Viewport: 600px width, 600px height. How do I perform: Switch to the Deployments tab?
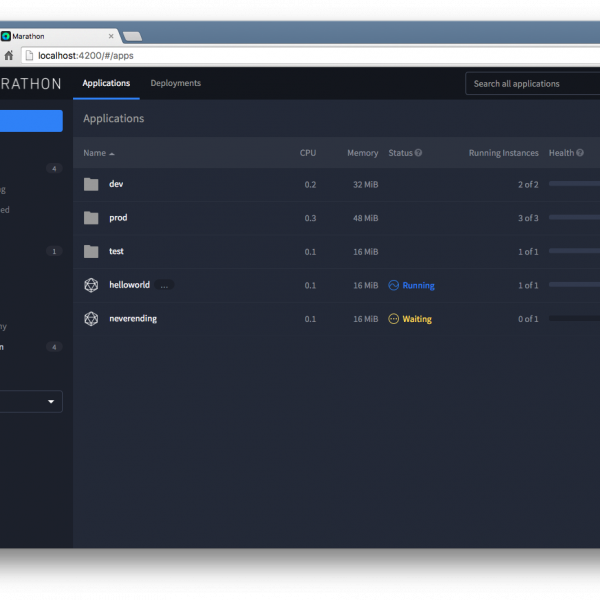175,83
